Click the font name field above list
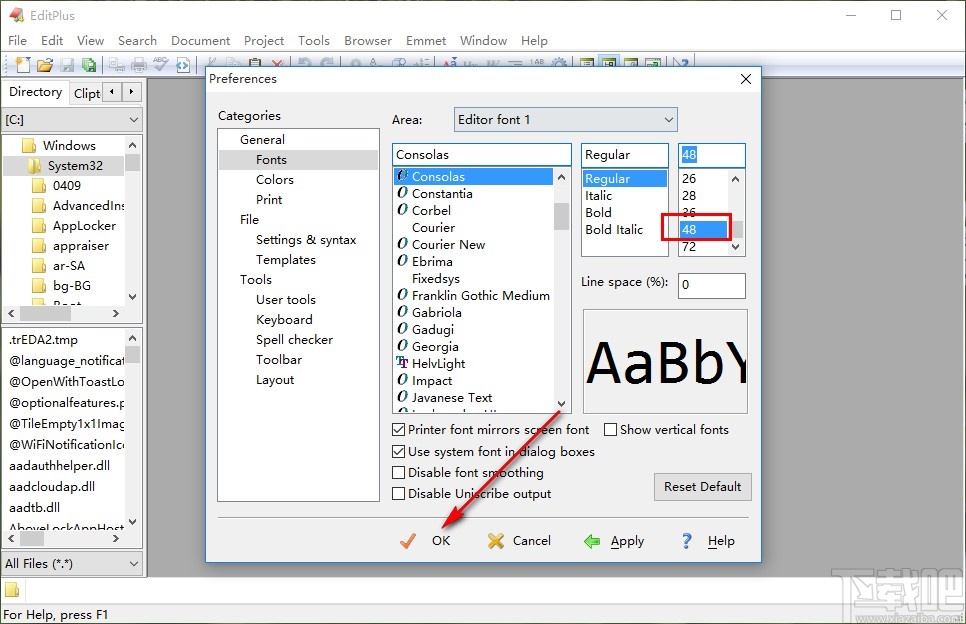 [482, 155]
